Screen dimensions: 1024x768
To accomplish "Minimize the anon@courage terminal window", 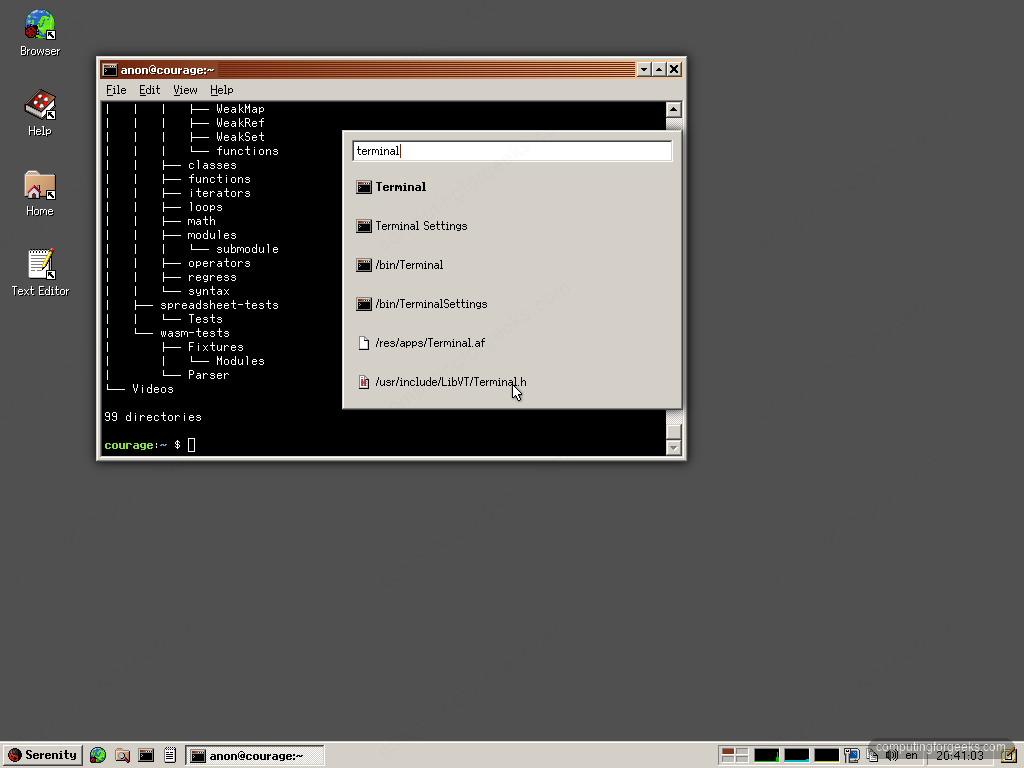I will point(644,69).
